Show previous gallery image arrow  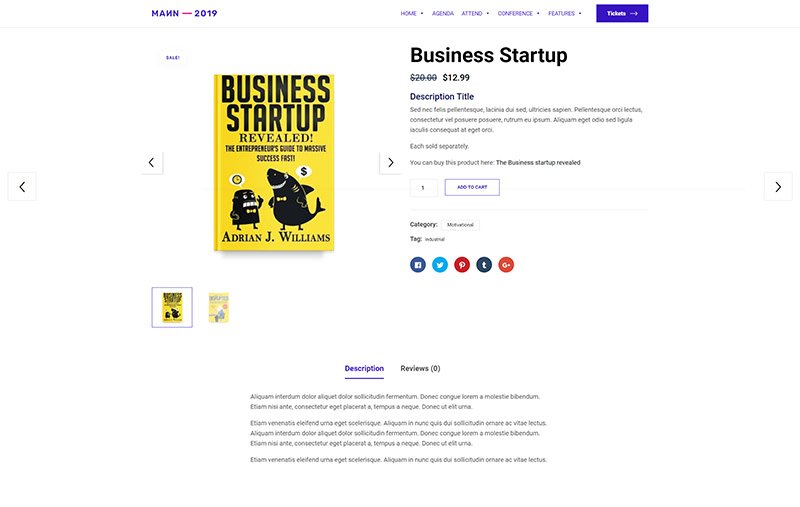(x=152, y=163)
